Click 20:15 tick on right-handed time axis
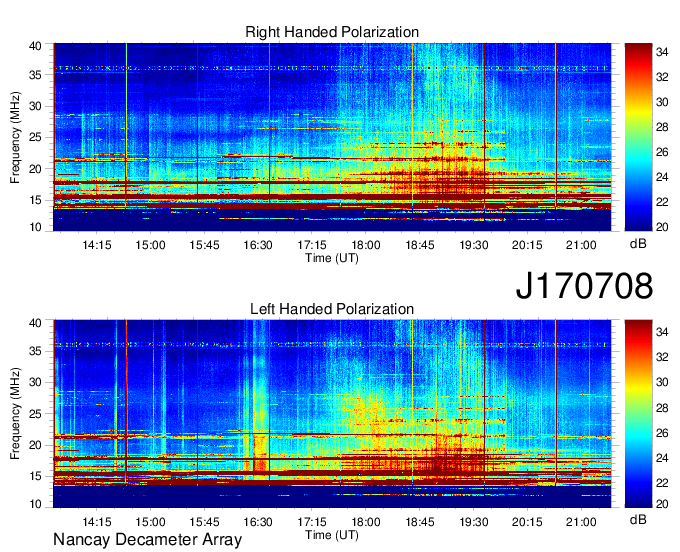 (x=527, y=245)
